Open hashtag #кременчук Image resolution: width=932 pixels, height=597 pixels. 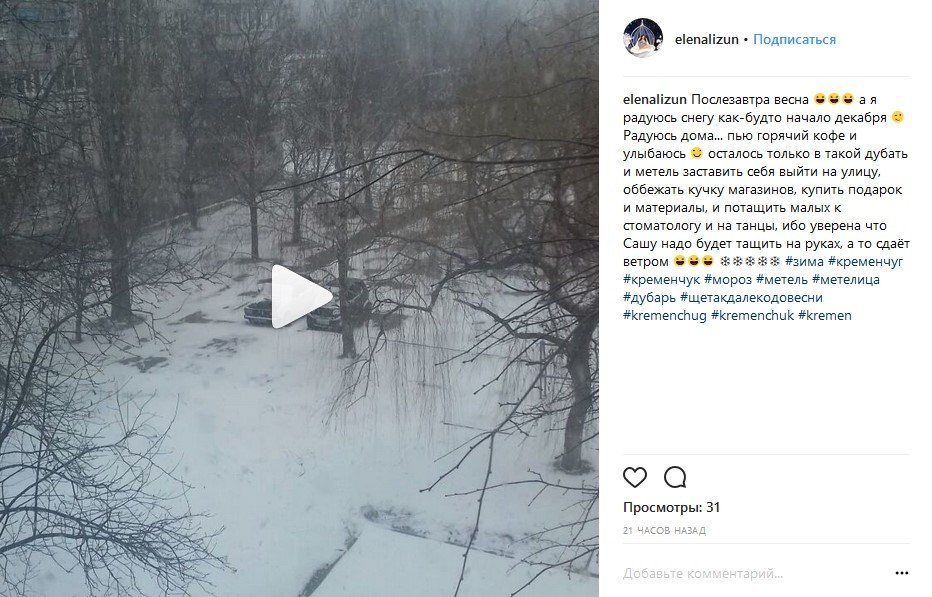coord(662,279)
